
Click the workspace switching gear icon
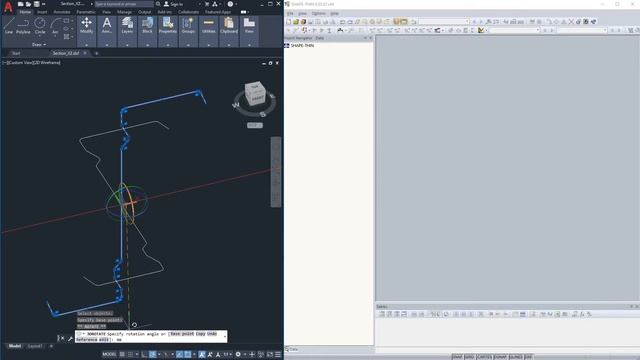tap(238, 354)
